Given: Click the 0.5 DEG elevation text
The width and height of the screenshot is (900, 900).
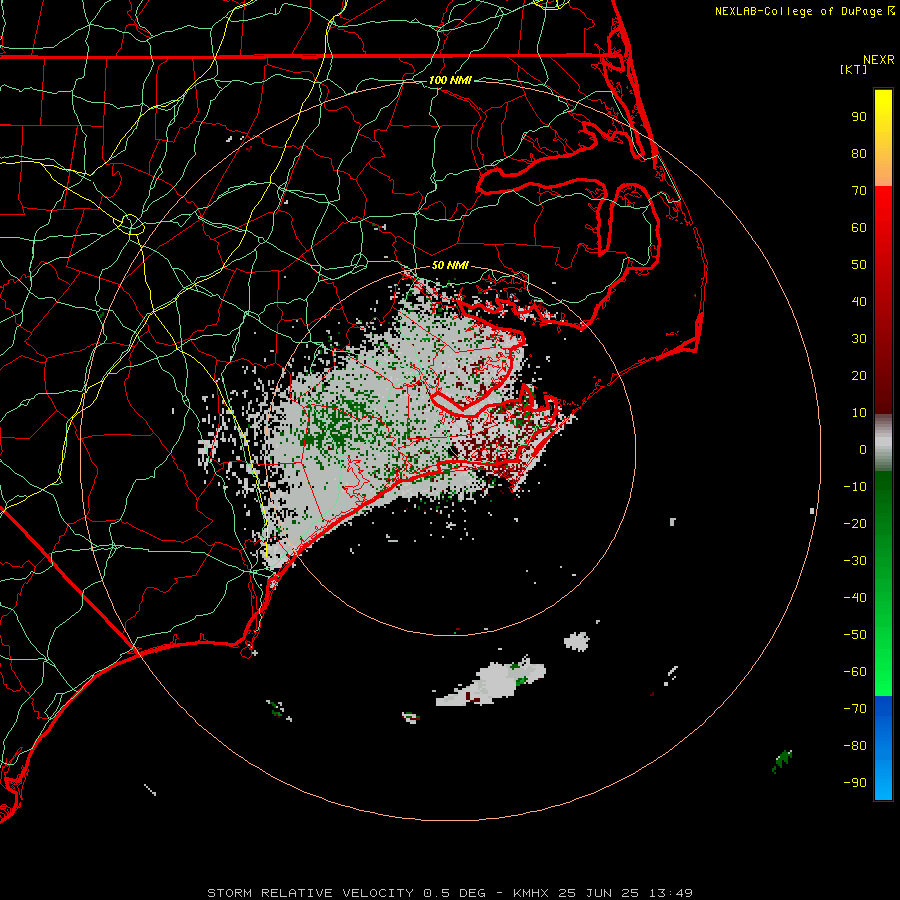Looking at the screenshot, I should pyautogui.click(x=455, y=893).
